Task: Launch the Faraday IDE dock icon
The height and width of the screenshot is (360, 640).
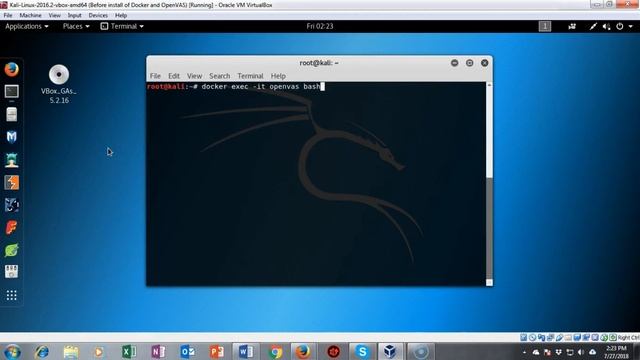Action: pos(11,227)
